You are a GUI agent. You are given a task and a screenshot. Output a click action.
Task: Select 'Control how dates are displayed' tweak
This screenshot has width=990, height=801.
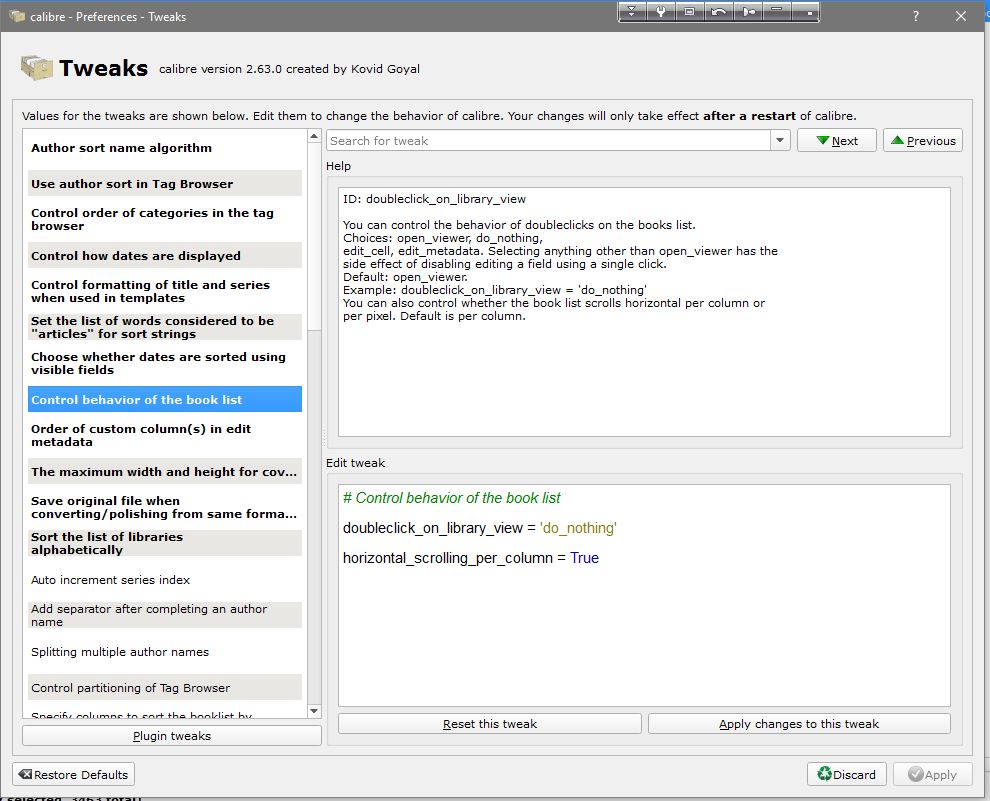coord(136,256)
